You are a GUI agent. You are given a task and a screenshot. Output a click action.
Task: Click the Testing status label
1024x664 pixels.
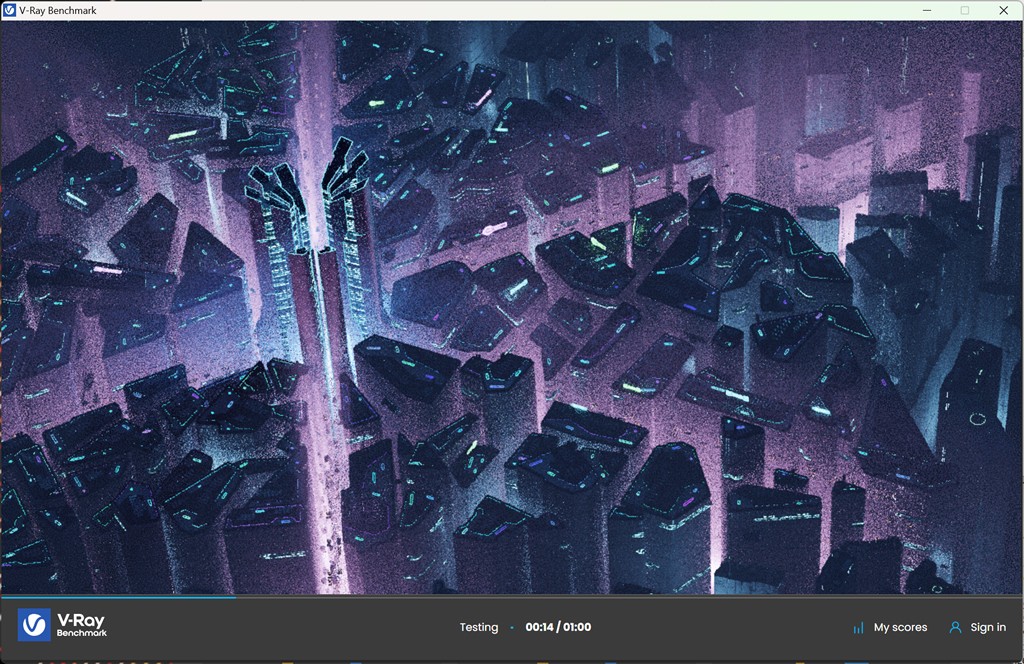[479, 627]
